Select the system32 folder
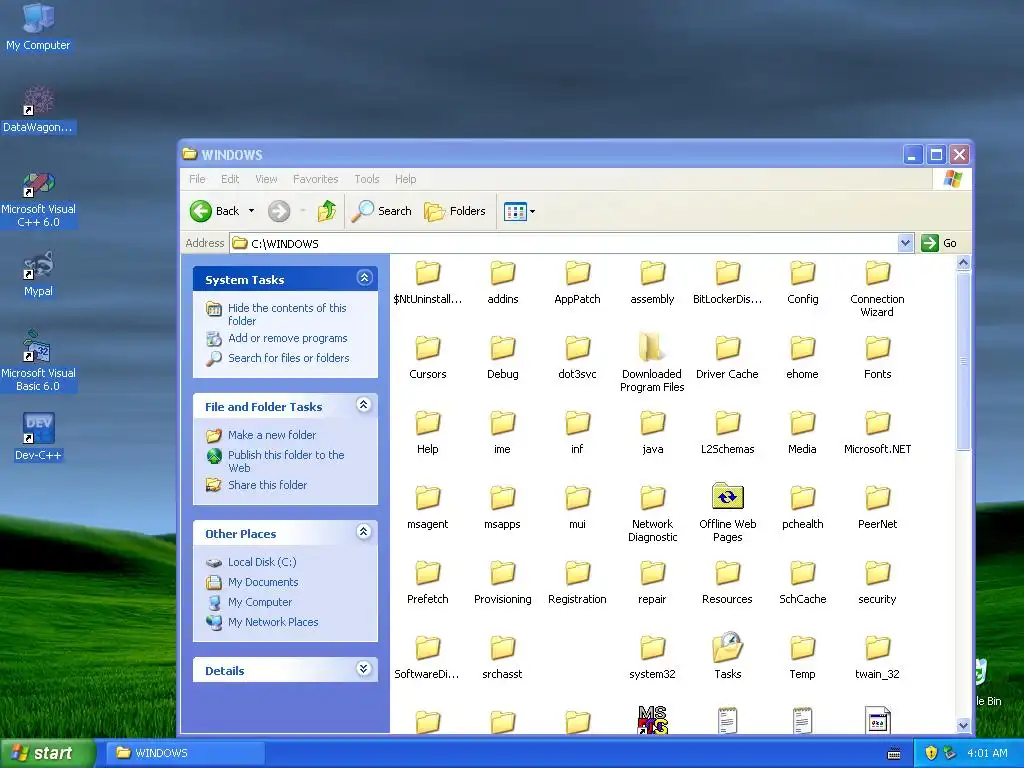 (652, 658)
